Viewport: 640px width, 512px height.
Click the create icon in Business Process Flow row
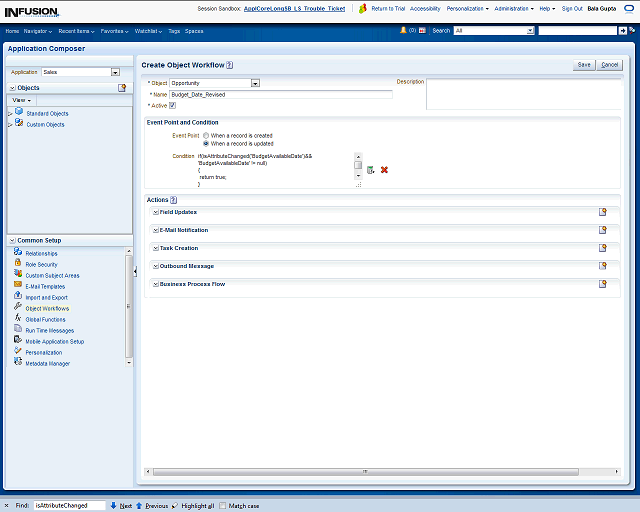[x=603, y=284]
